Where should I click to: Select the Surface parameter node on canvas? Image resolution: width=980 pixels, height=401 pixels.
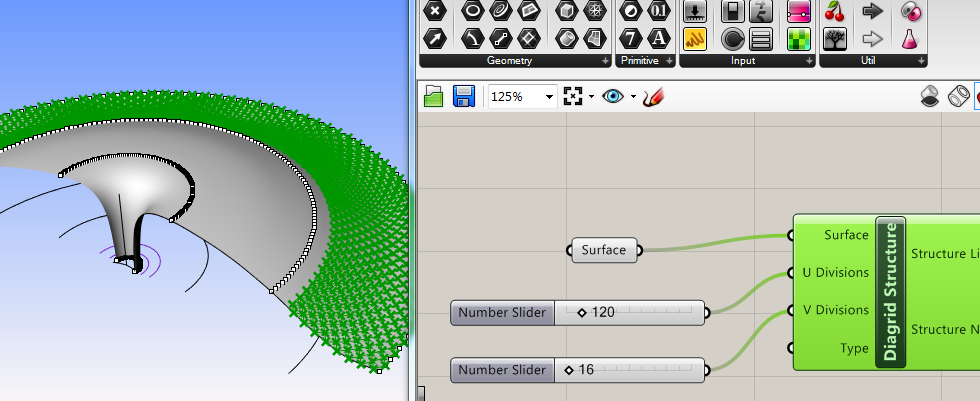point(604,250)
